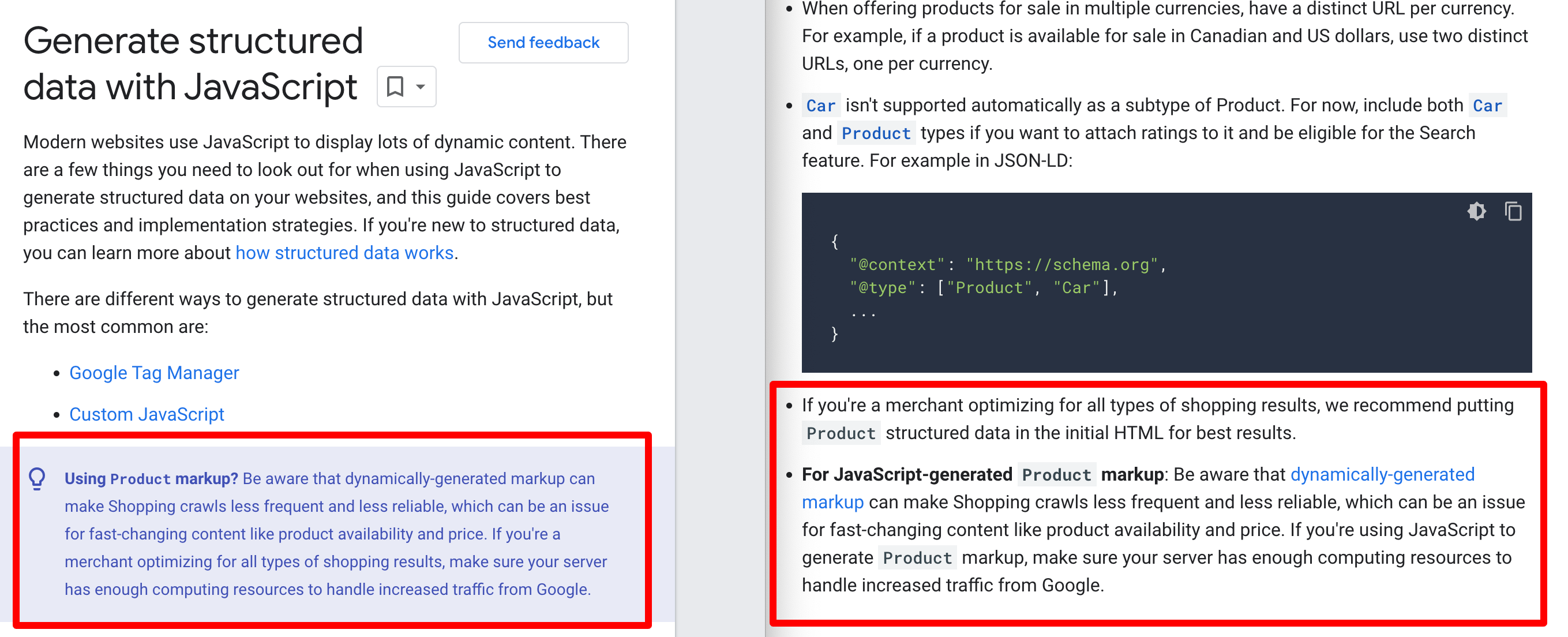Open the "how structured data works" link

click(344, 252)
